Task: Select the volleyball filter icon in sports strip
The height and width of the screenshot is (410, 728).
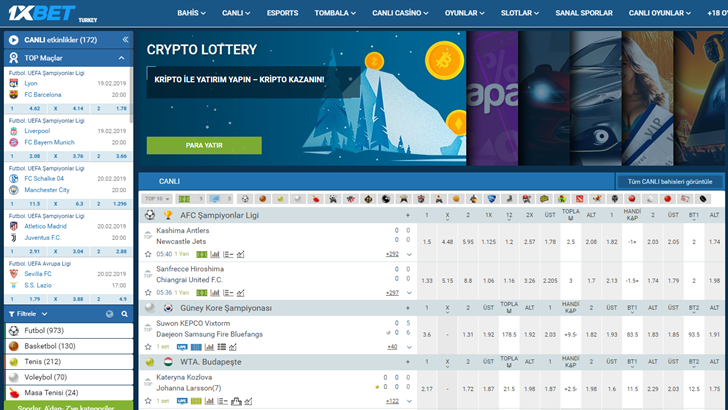Action: [x=298, y=199]
